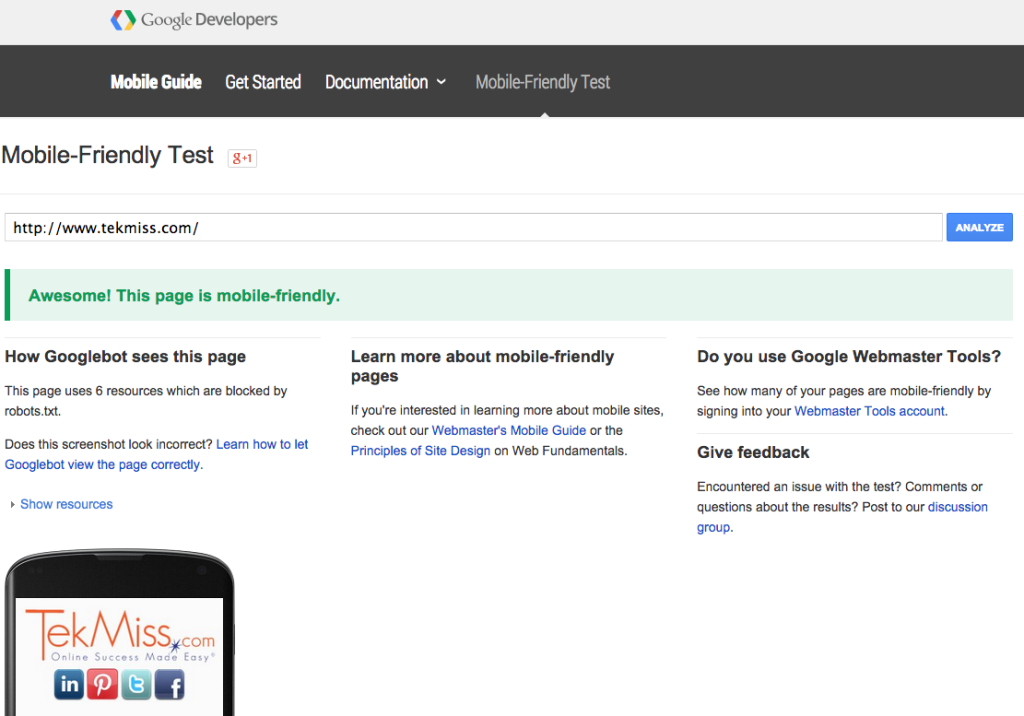This screenshot has height=716, width=1024.
Task: Open Facebook icon in phone preview
Action: tap(170, 685)
